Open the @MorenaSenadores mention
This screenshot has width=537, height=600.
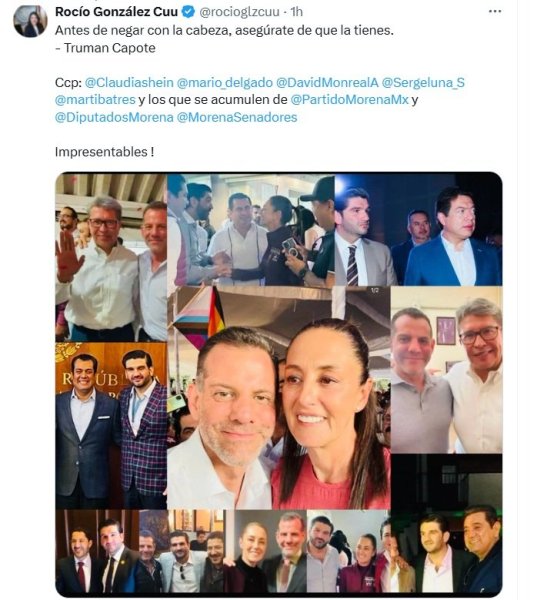pos(237,117)
